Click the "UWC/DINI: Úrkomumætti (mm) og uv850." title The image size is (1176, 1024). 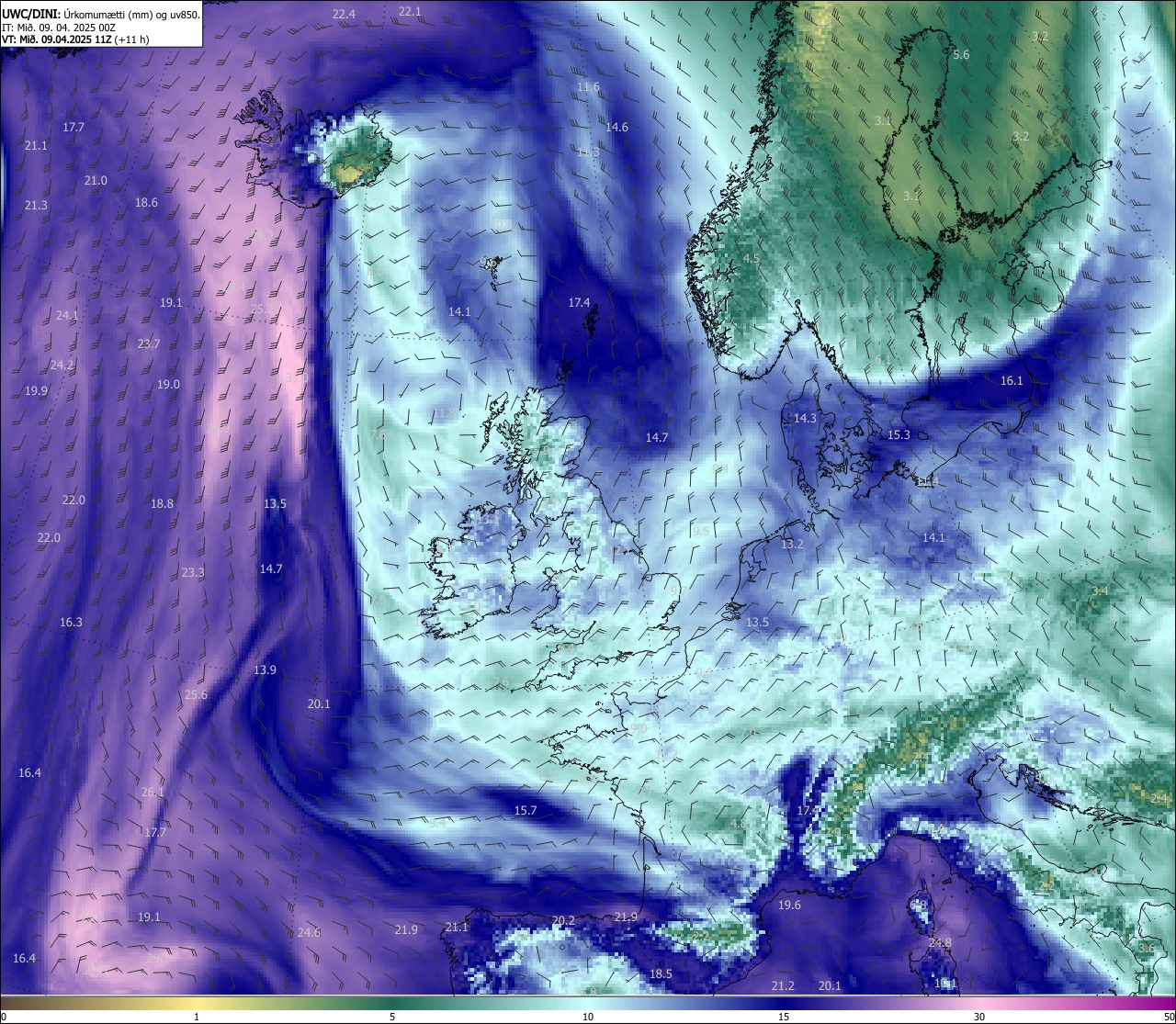click(101, 14)
